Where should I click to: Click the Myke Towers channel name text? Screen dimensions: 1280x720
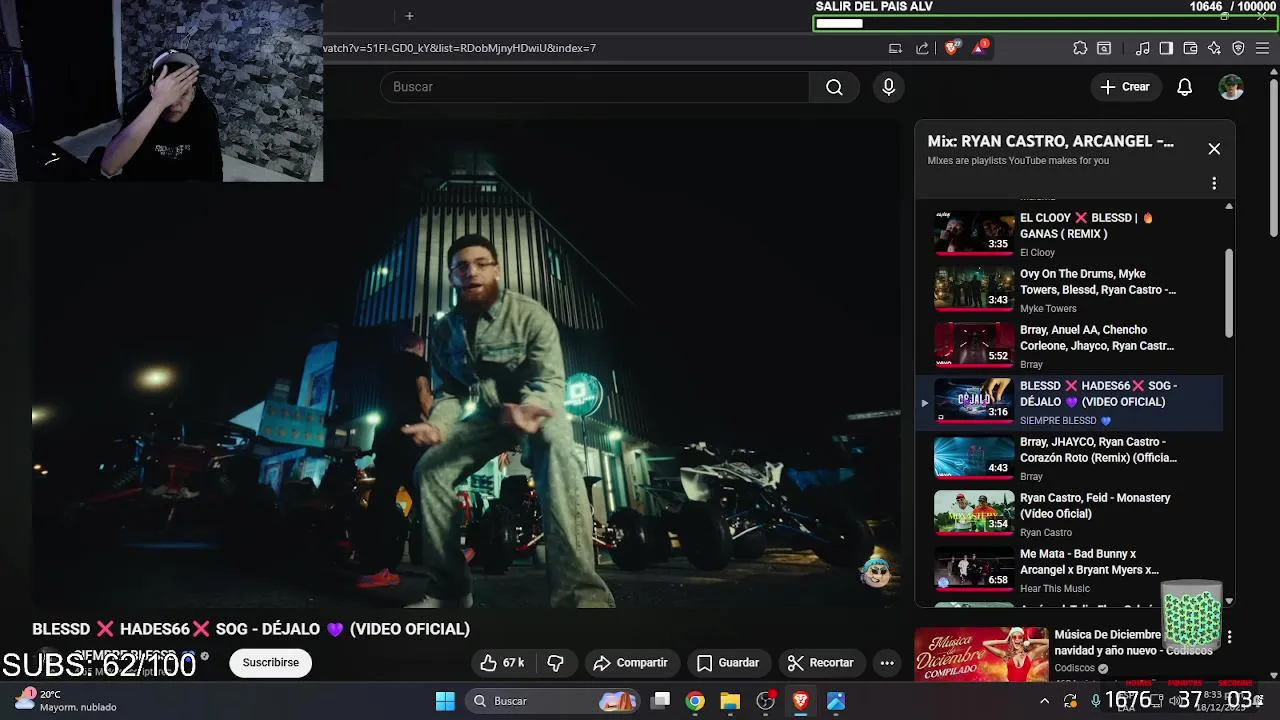1048,309
